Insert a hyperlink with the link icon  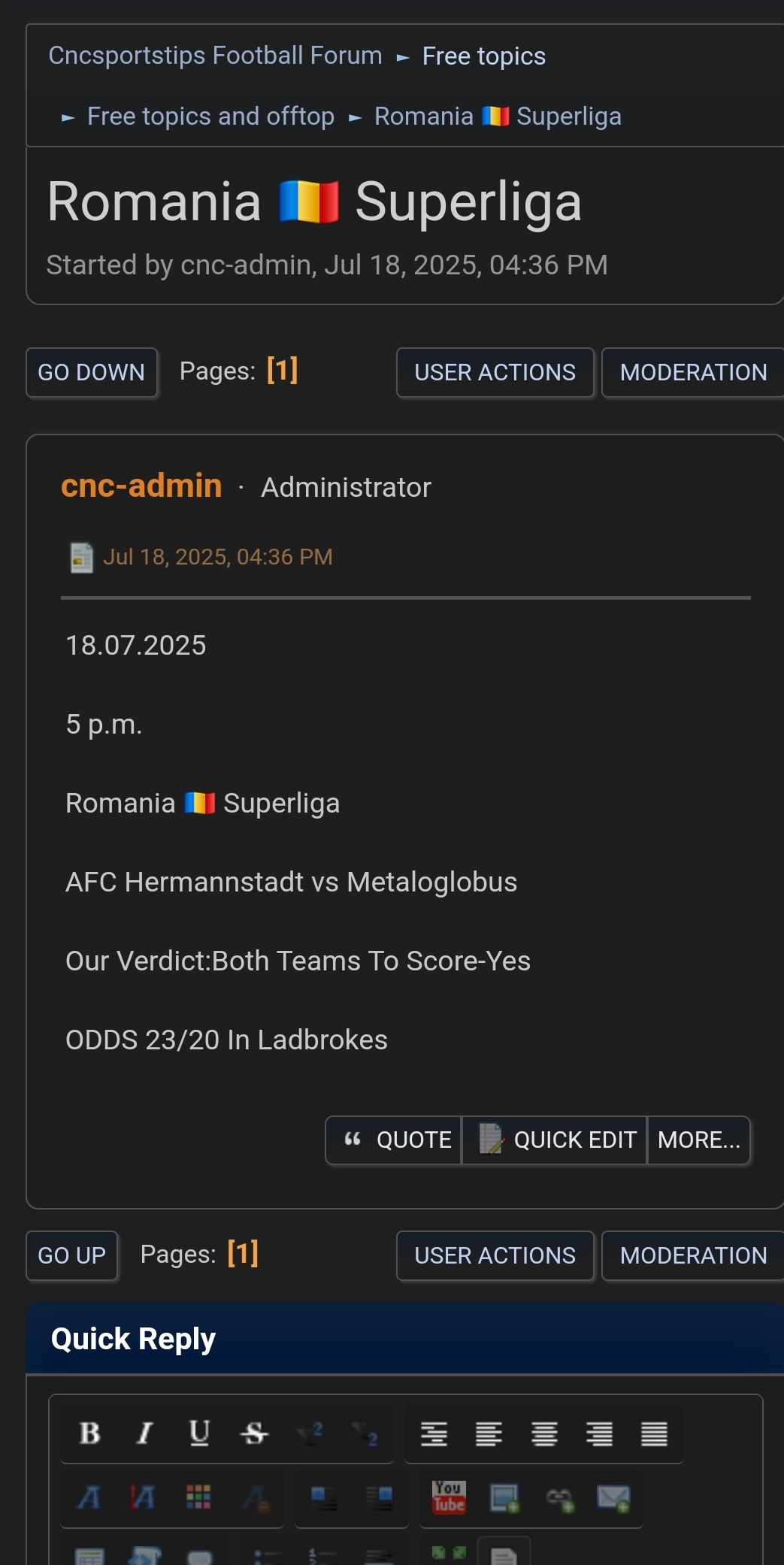559,1498
